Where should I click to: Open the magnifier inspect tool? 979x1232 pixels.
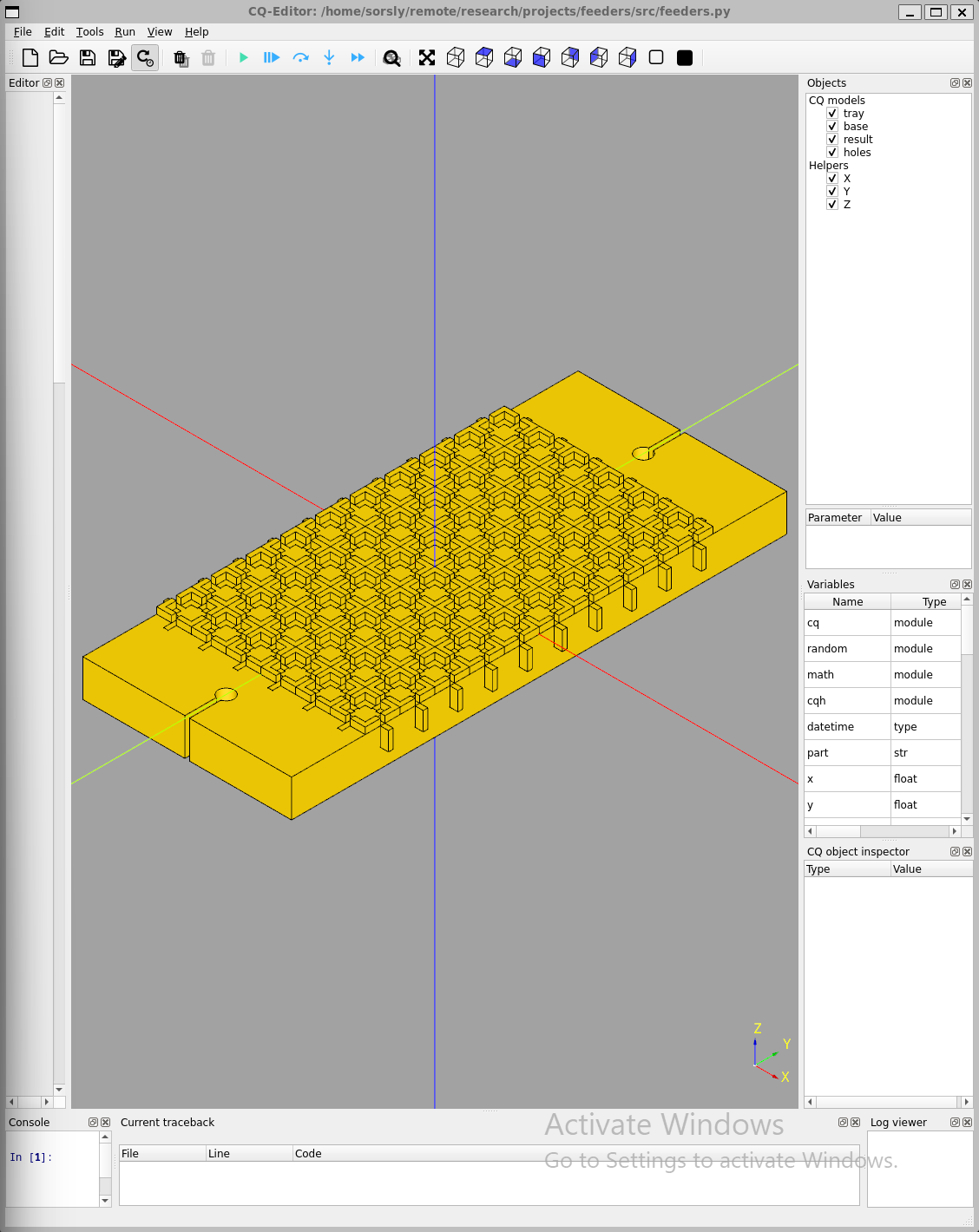point(392,58)
